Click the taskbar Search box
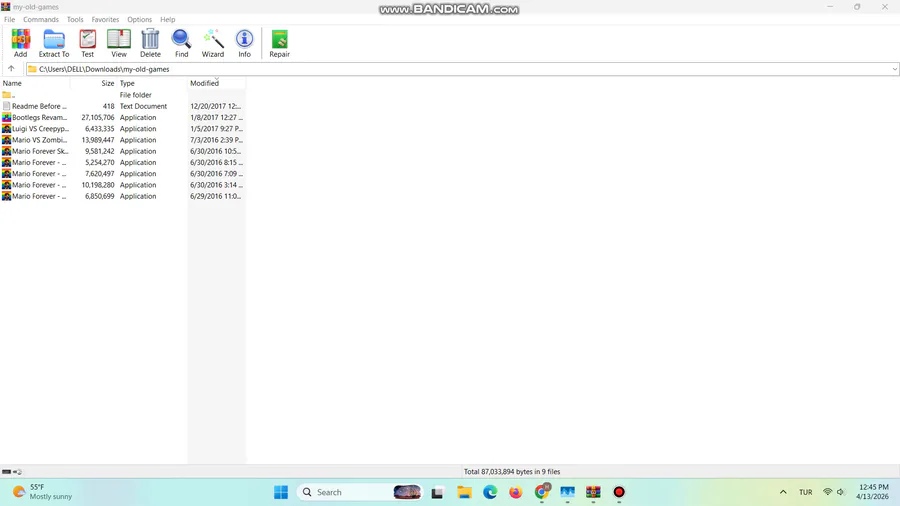Screen dimensions: 900x506 click(359, 492)
